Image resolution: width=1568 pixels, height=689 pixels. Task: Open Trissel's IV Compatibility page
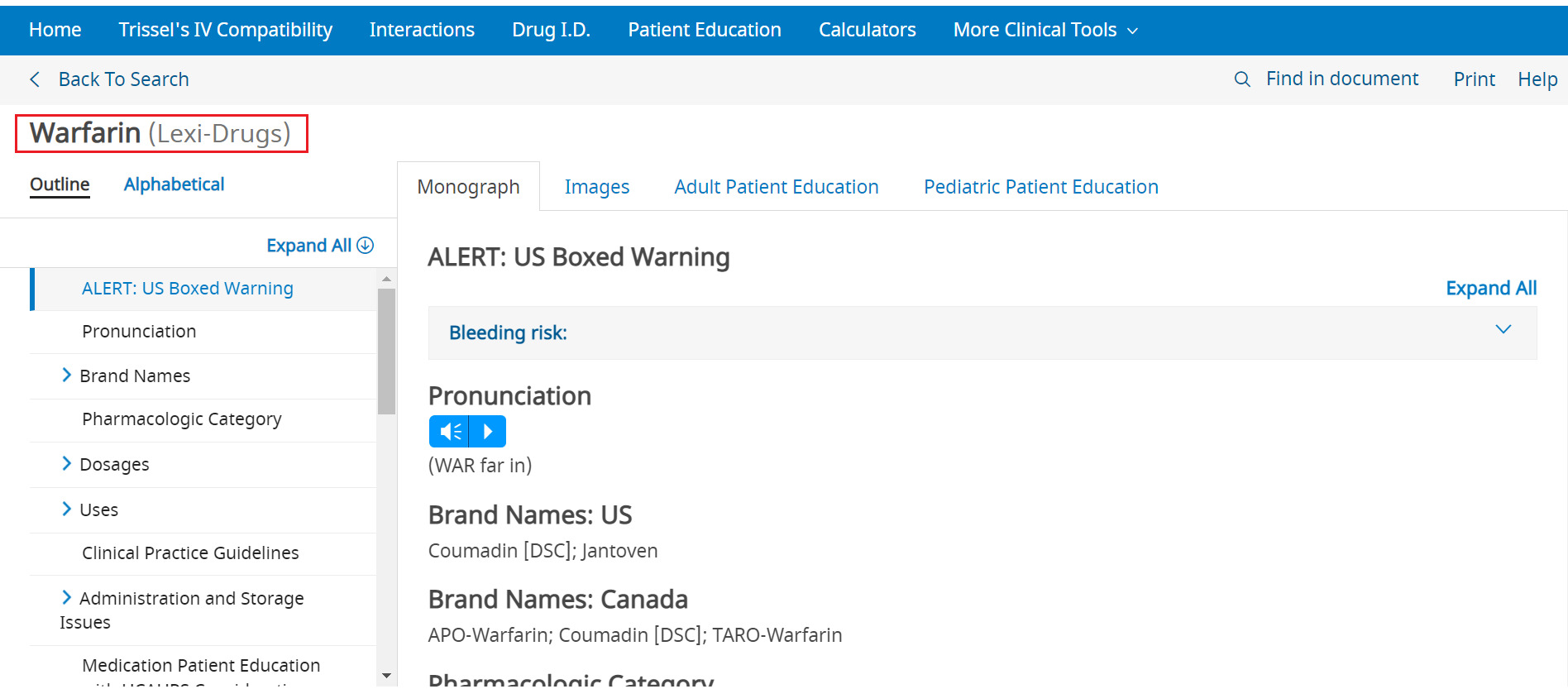[x=225, y=31]
